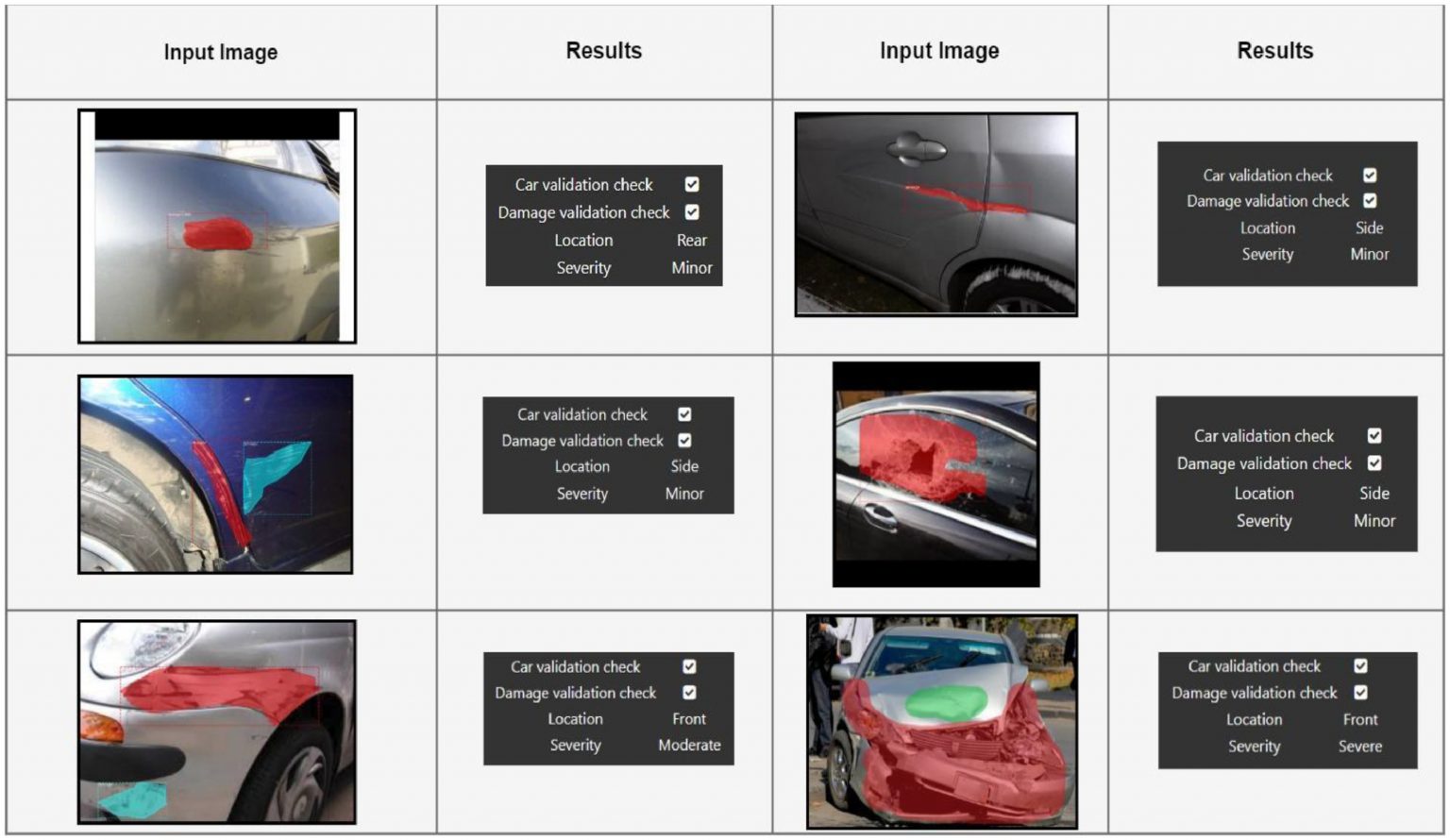
Task: Click the first Input Image column header
Action: pos(221,52)
